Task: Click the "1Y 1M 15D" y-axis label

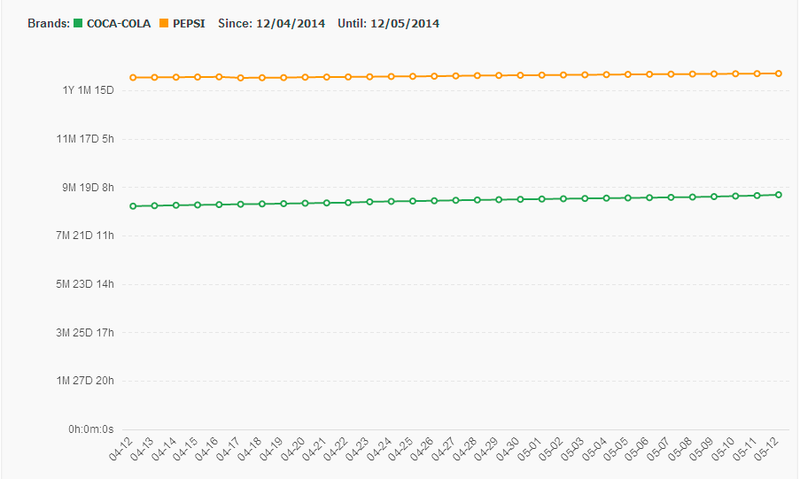Action: (90, 90)
